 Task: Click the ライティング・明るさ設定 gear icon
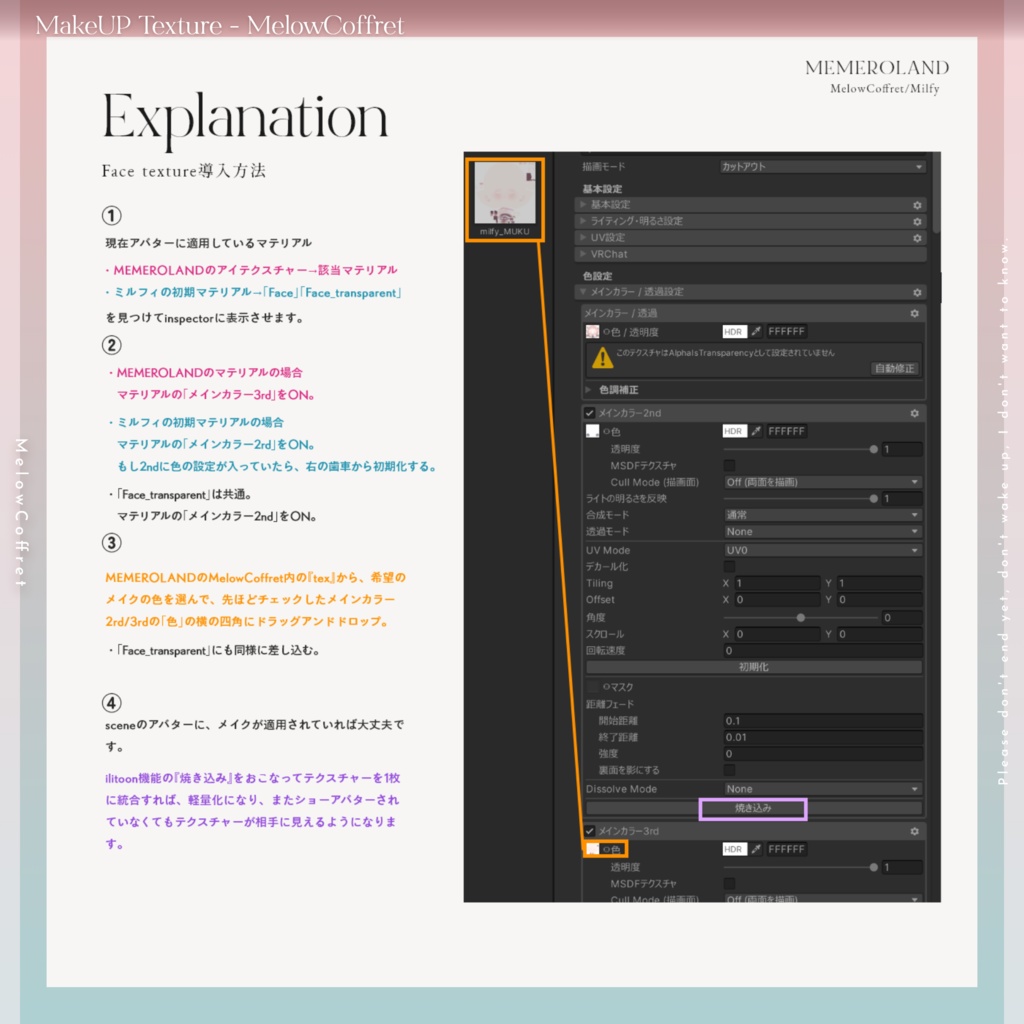[x=917, y=220]
